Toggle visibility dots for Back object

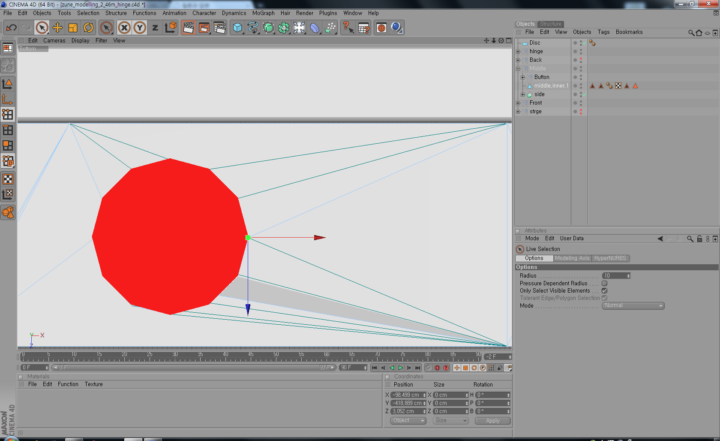(x=581, y=60)
